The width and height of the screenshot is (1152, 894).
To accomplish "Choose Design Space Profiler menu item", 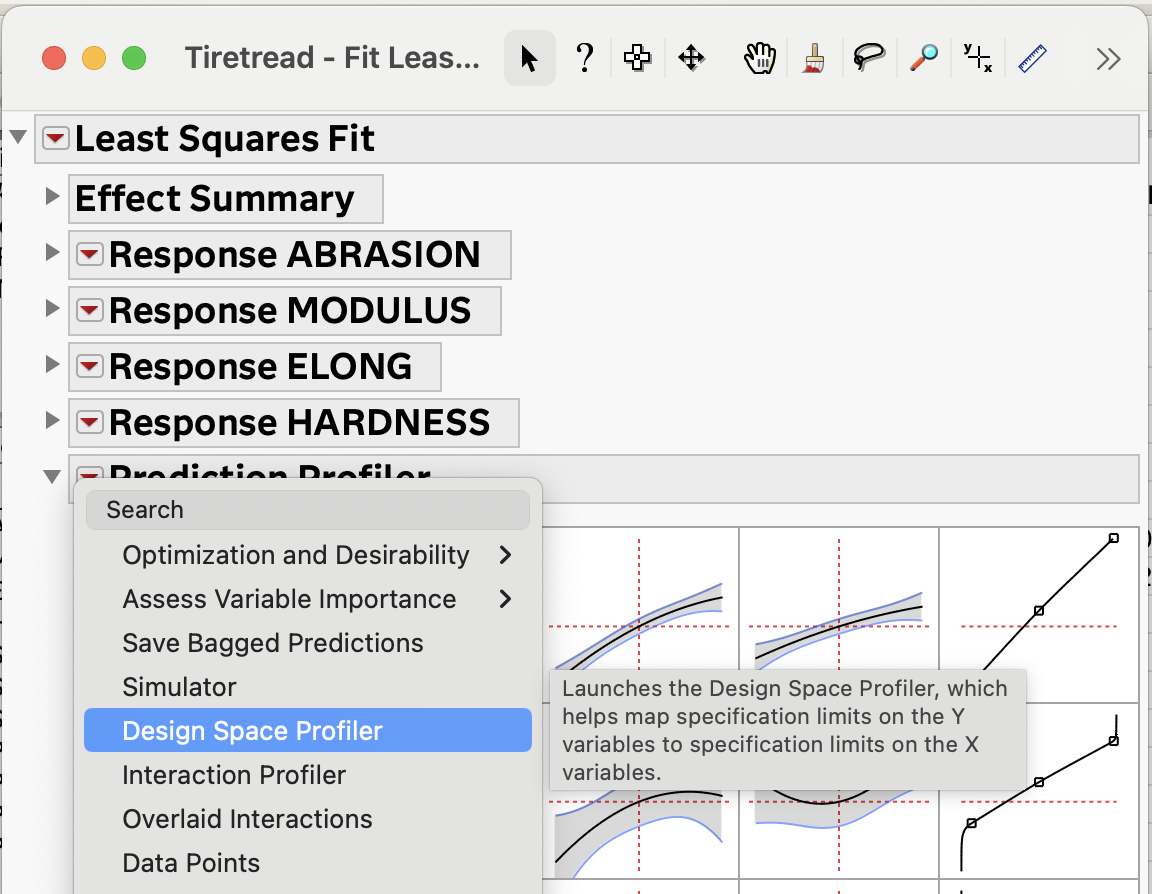I will 252,731.
